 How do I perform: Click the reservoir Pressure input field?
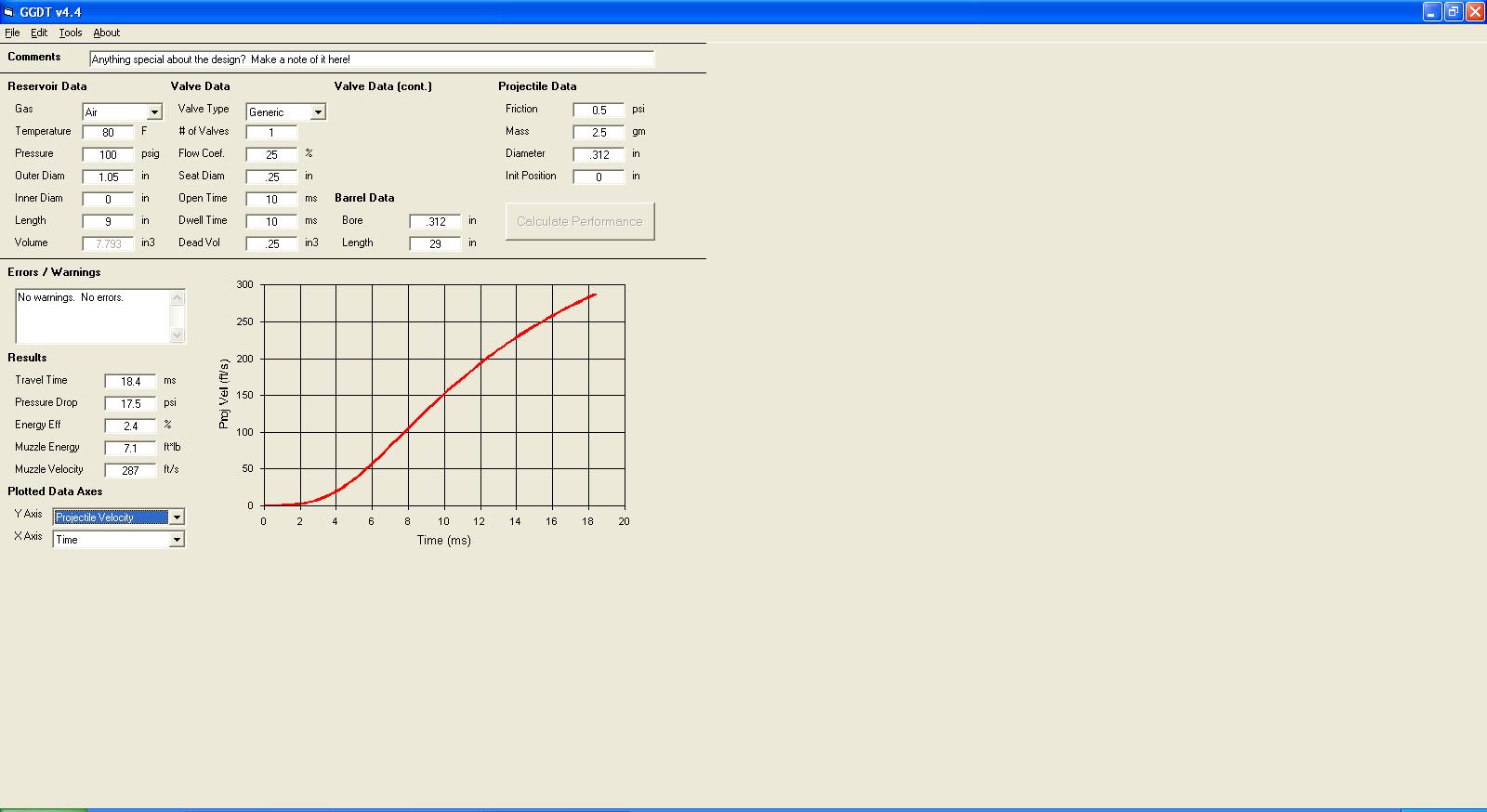tap(108, 154)
